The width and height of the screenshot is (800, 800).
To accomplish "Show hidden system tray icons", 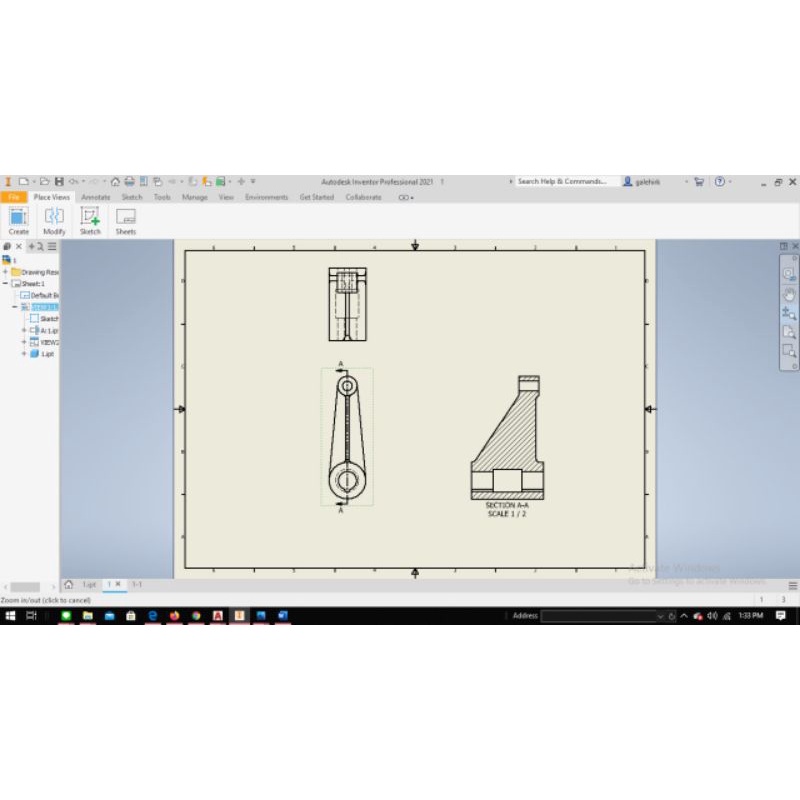I will 684,616.
